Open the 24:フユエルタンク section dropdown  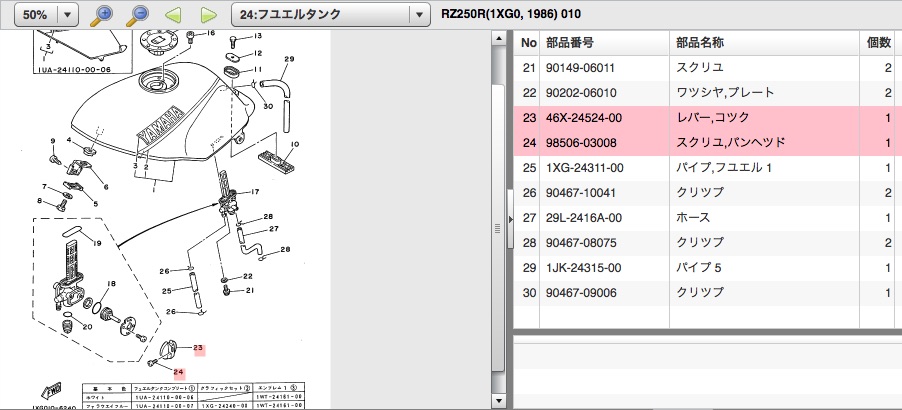(419, 15)
